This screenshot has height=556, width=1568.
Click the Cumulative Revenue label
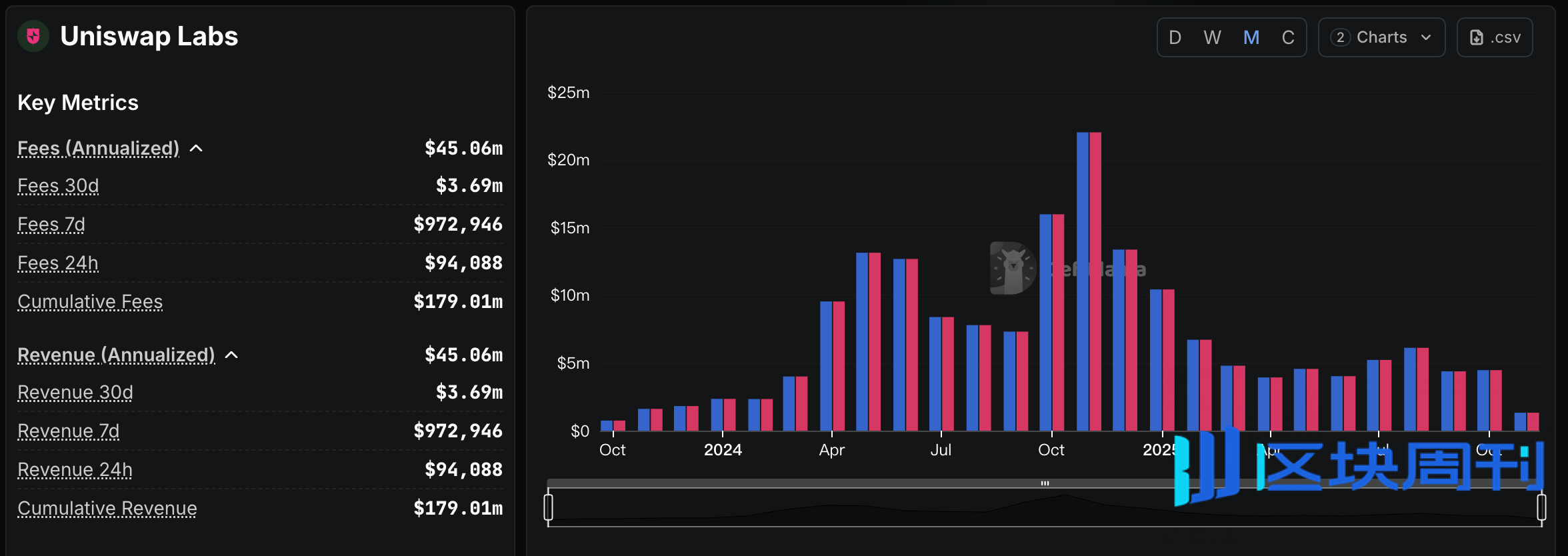(107, 509)
